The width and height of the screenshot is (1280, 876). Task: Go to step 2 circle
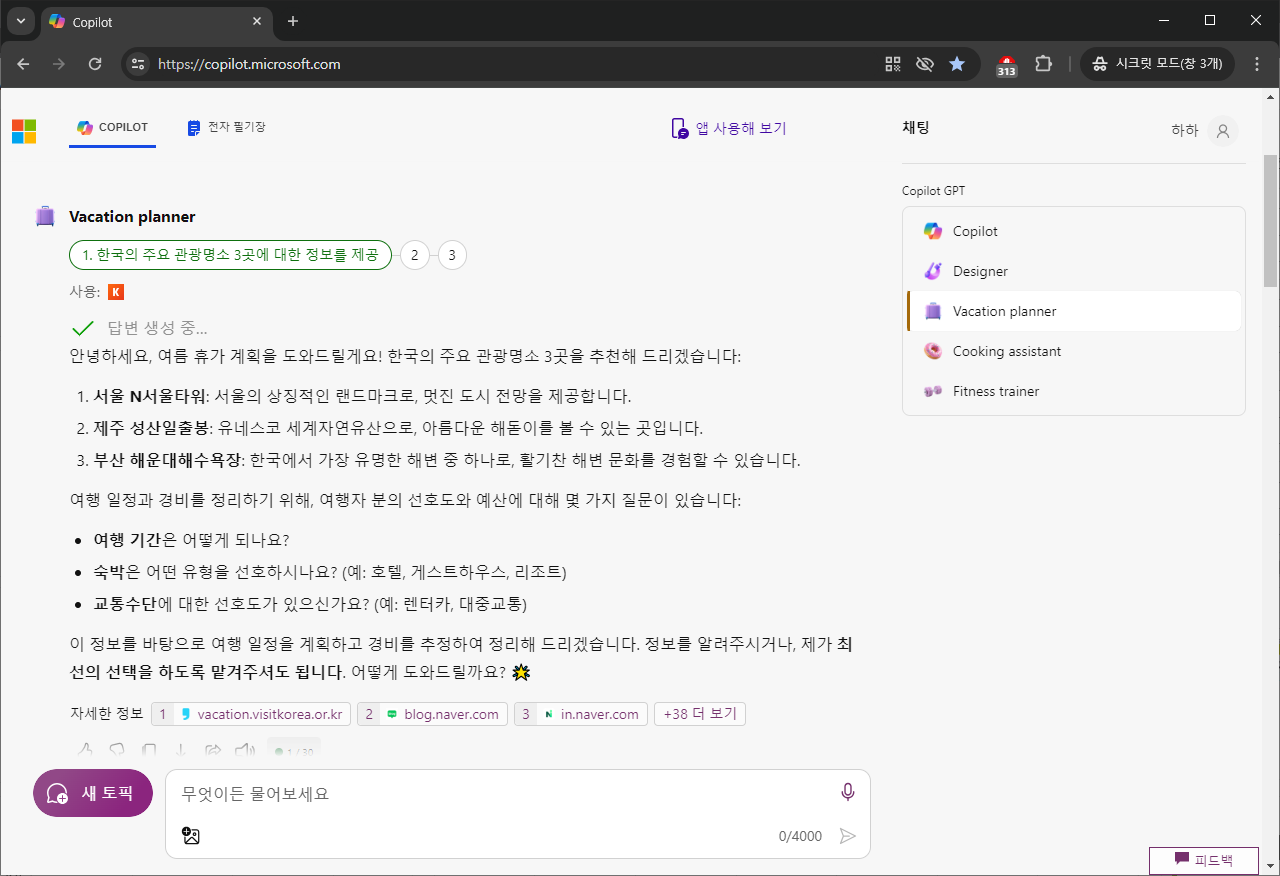pyautogui.click(x=414, y=255)
